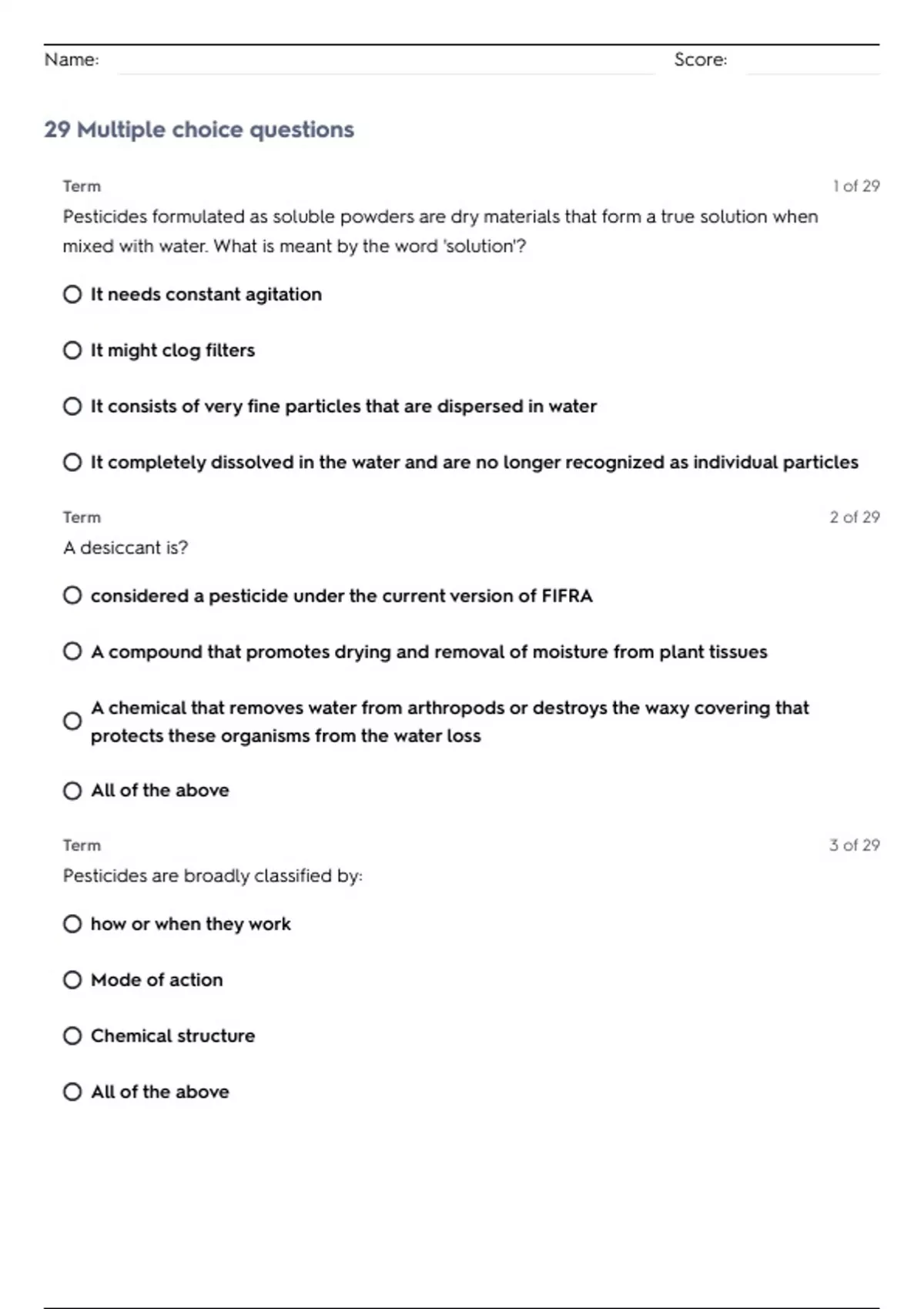Select 'chemical that removes water from arthropods' answer

click(x=72, y=721)
